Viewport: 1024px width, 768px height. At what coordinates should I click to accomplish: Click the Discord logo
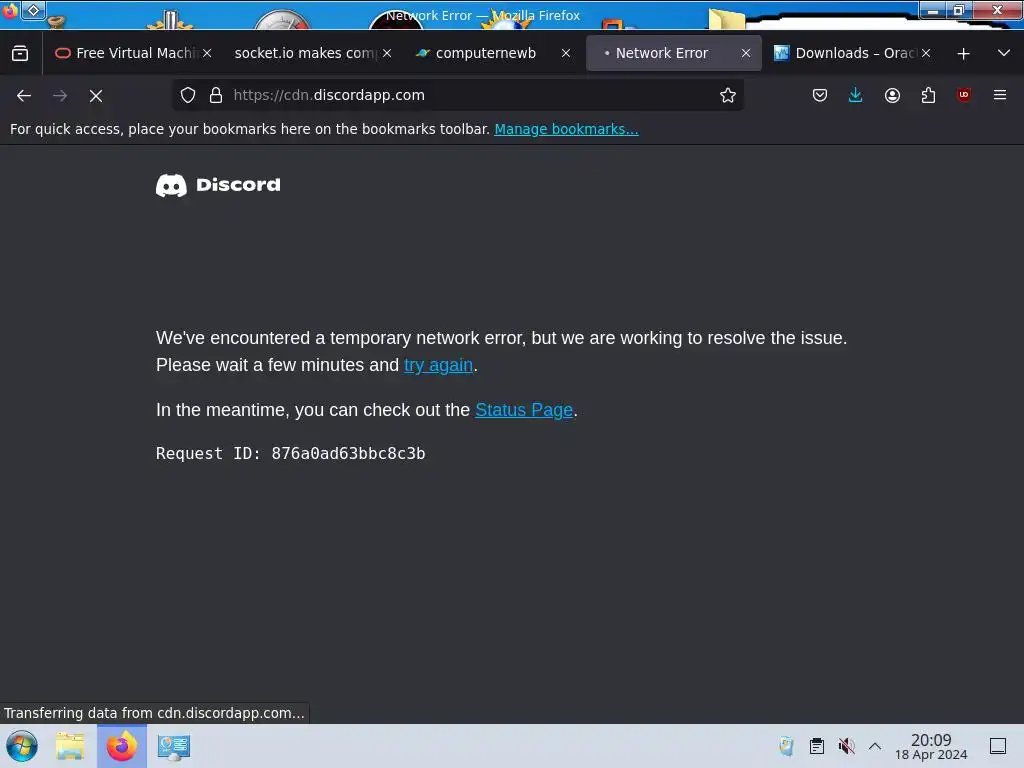218,185
